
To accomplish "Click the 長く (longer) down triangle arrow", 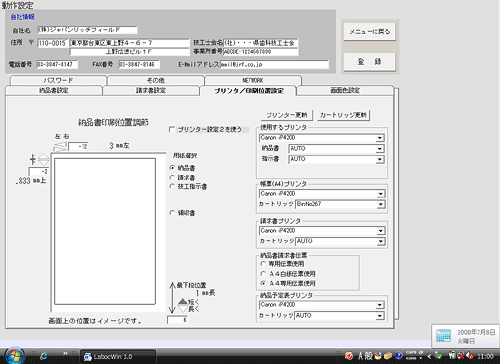I will pos(183,309).
